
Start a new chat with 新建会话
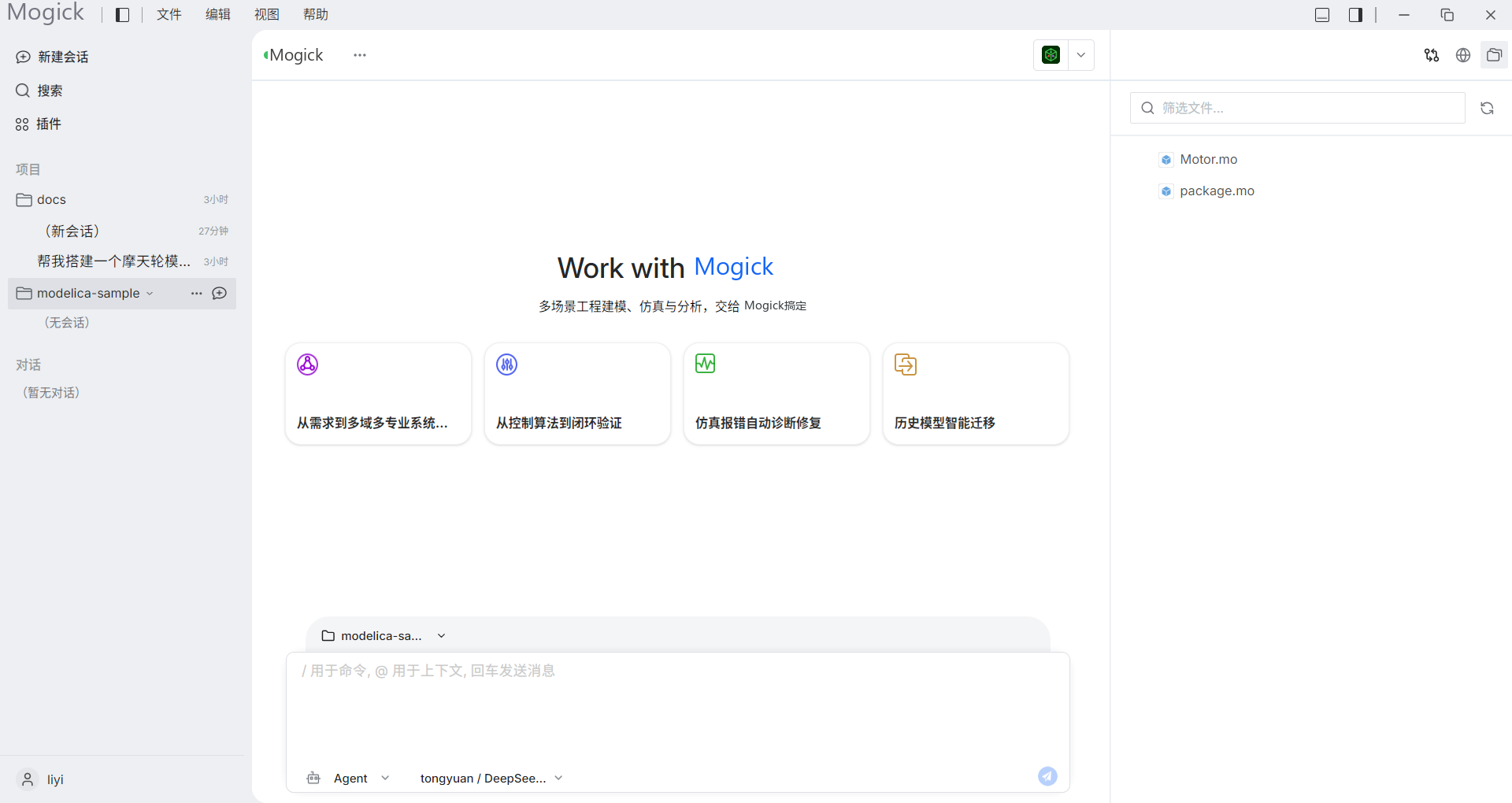pyautogui.click(x=53, y=57)
